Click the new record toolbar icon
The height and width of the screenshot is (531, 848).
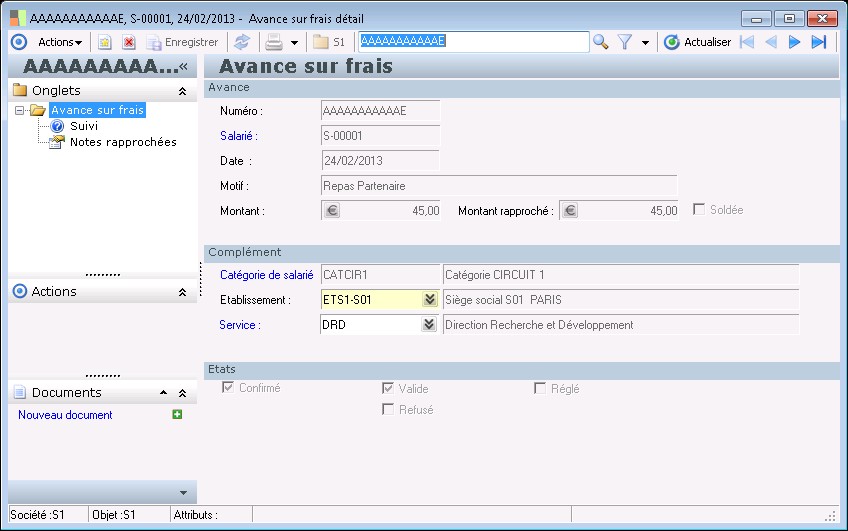104,42
